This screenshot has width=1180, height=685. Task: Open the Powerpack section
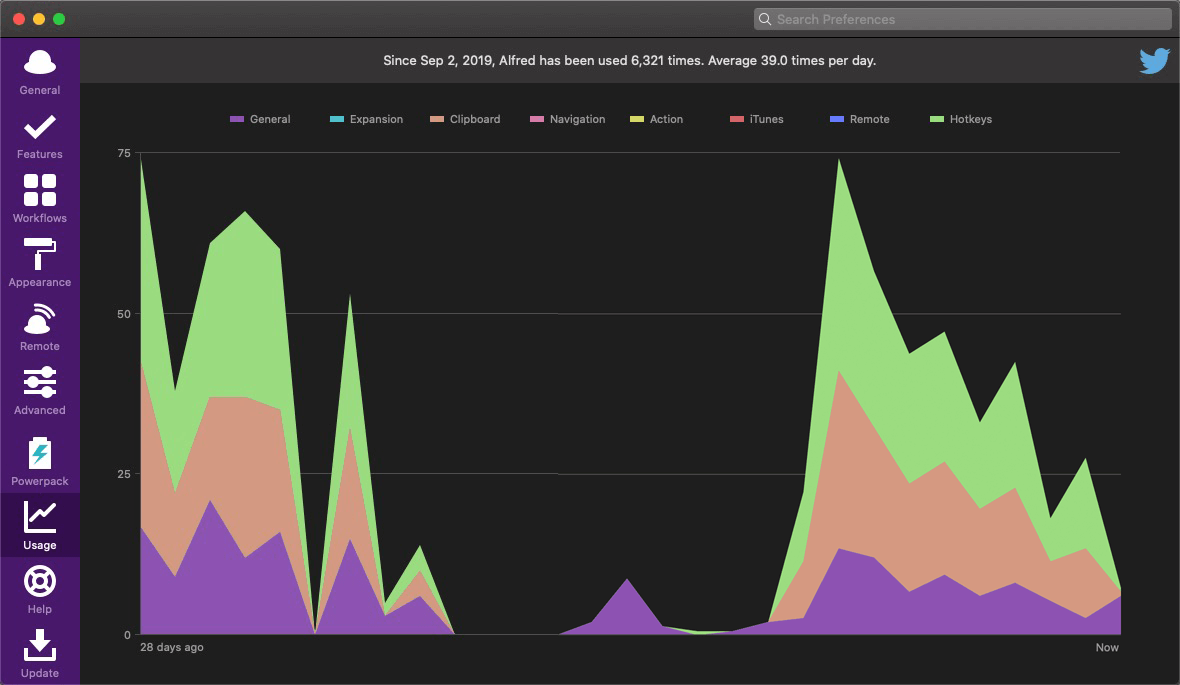[x=40, y=461]
